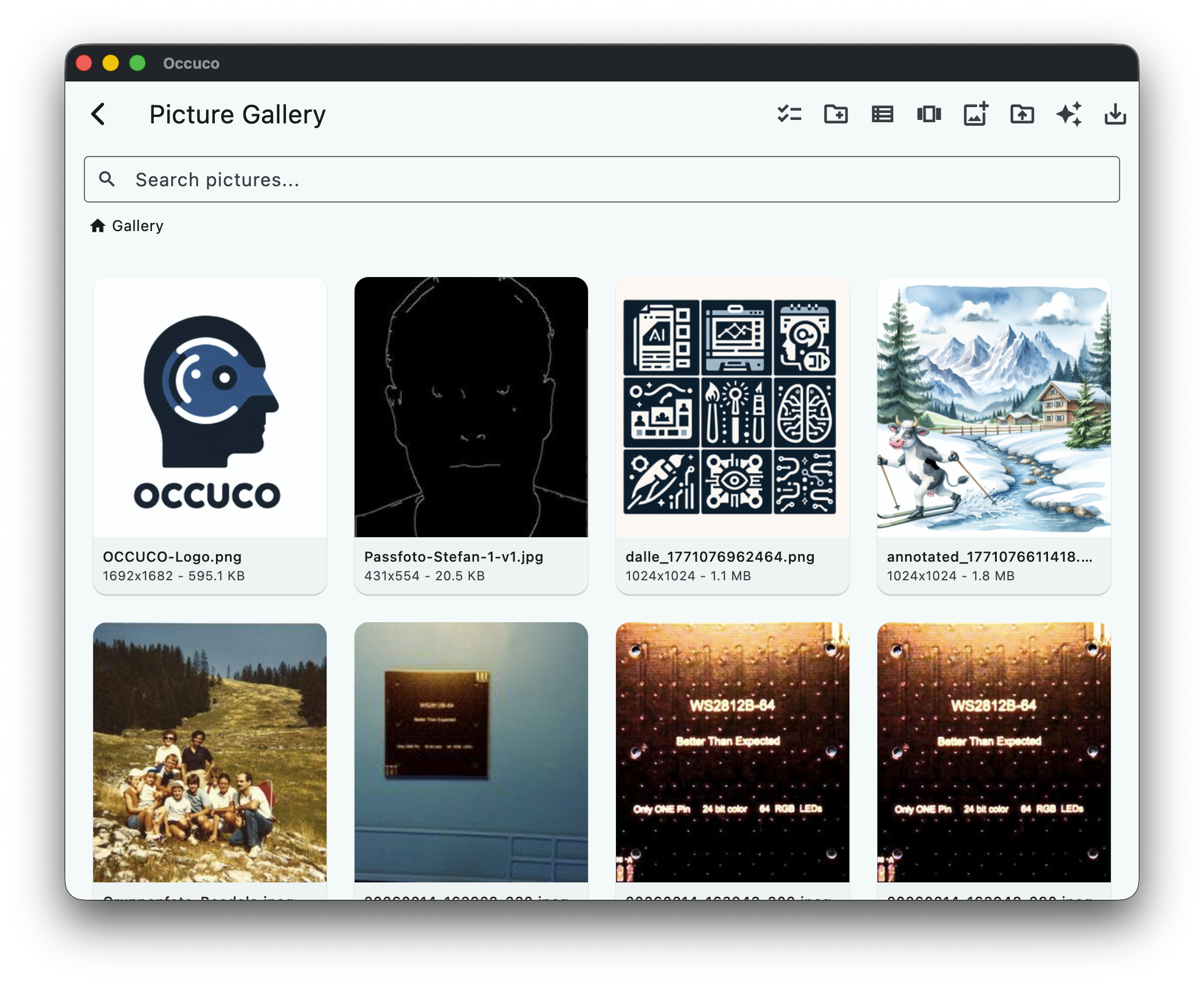Click the annotated_1771076611418 filename label

[x=990, y=556]
